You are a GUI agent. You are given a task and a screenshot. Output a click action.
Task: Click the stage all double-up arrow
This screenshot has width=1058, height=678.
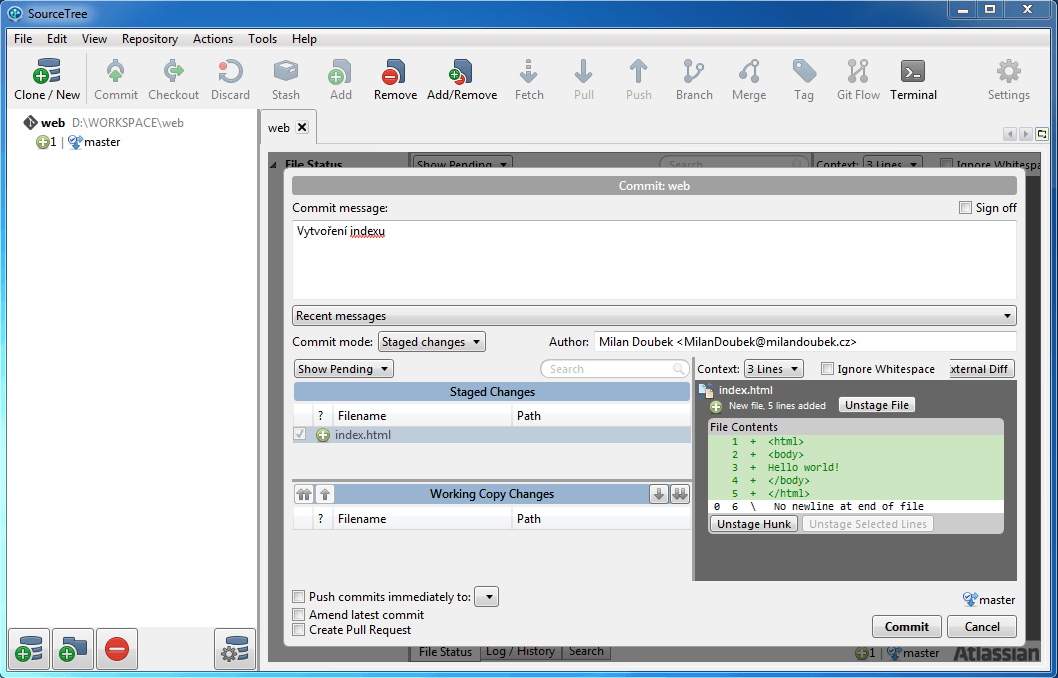tap(304, 494)
